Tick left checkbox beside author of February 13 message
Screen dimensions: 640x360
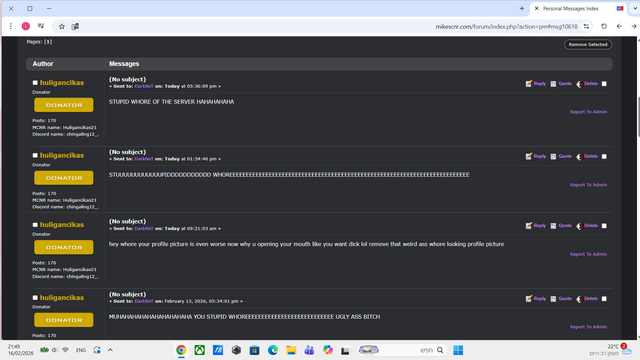(x=35, y=298)
